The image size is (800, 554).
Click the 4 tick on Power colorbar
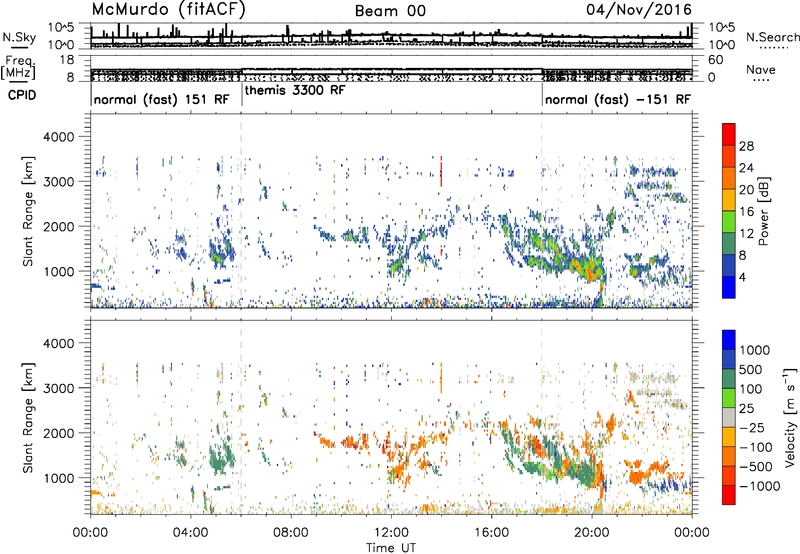pyautogui.click(x=742, y=277)
